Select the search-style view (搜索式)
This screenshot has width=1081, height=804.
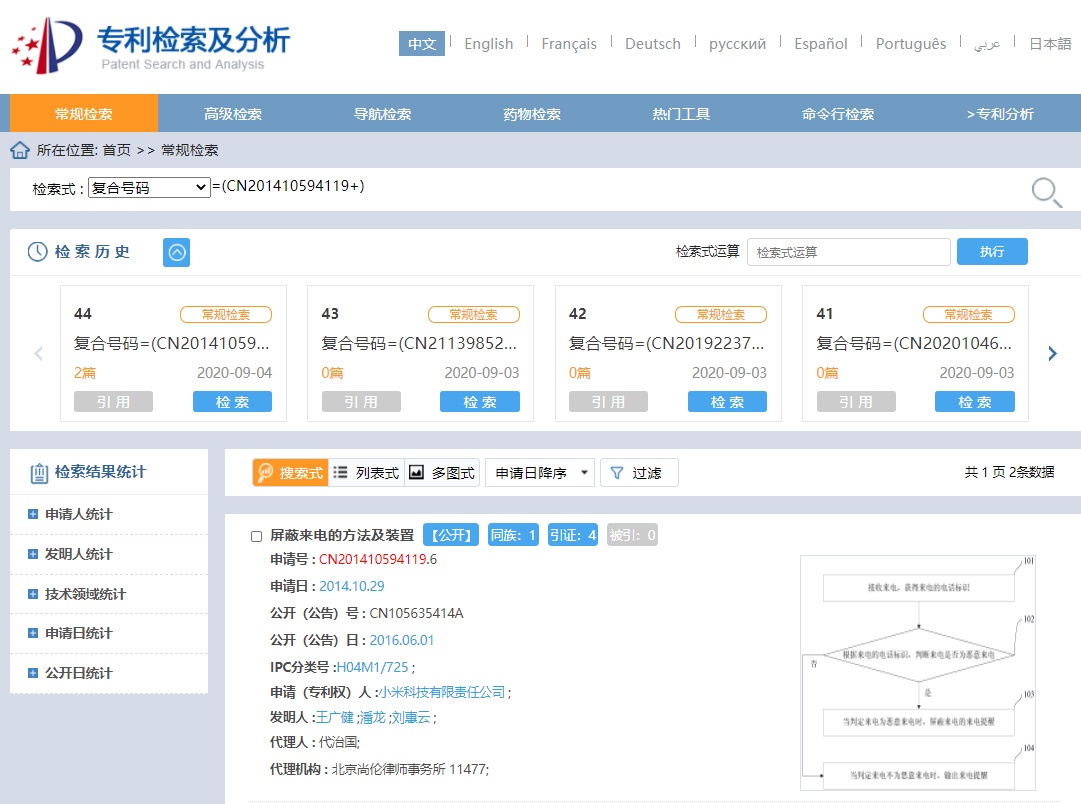[290, 473]
